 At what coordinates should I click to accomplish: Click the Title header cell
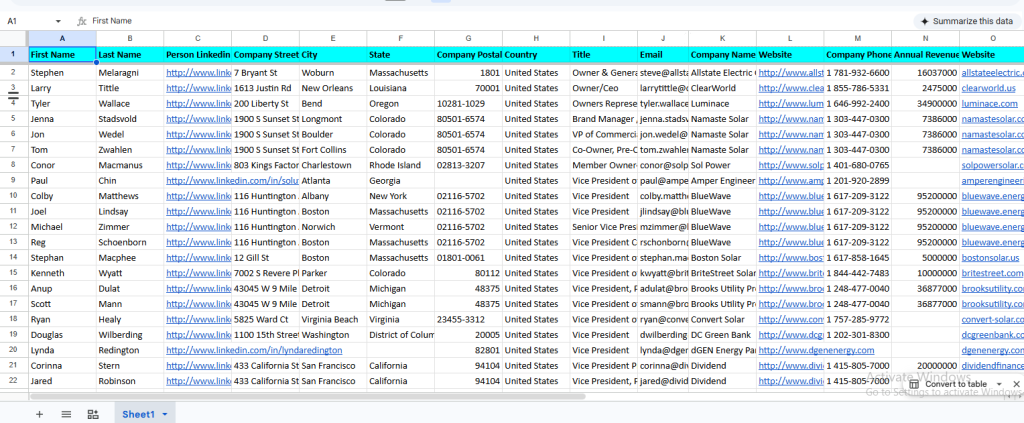pyautogui.click(x=603, y=55)
